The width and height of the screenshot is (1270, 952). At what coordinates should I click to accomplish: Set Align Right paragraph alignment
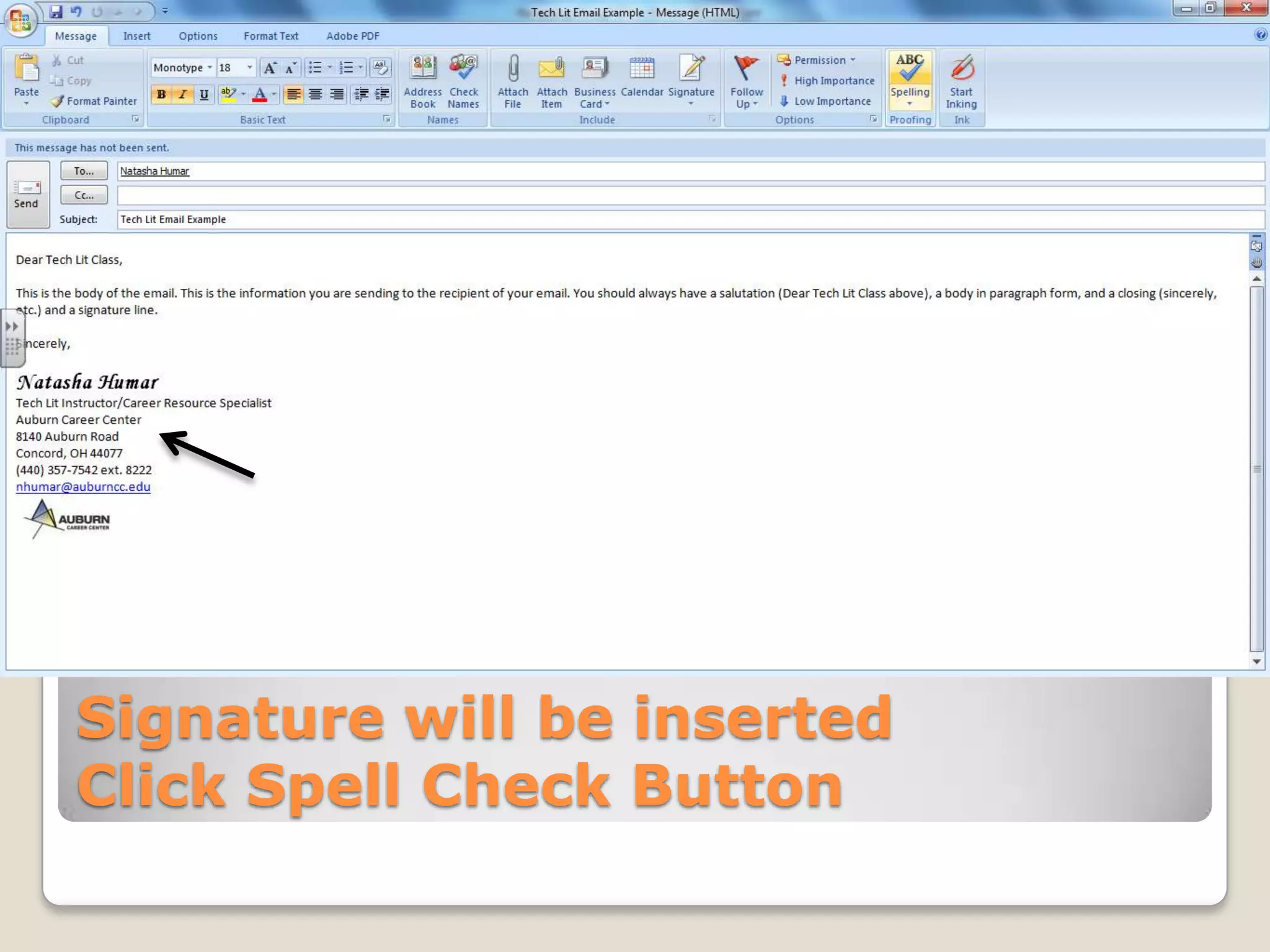point(337,94)
